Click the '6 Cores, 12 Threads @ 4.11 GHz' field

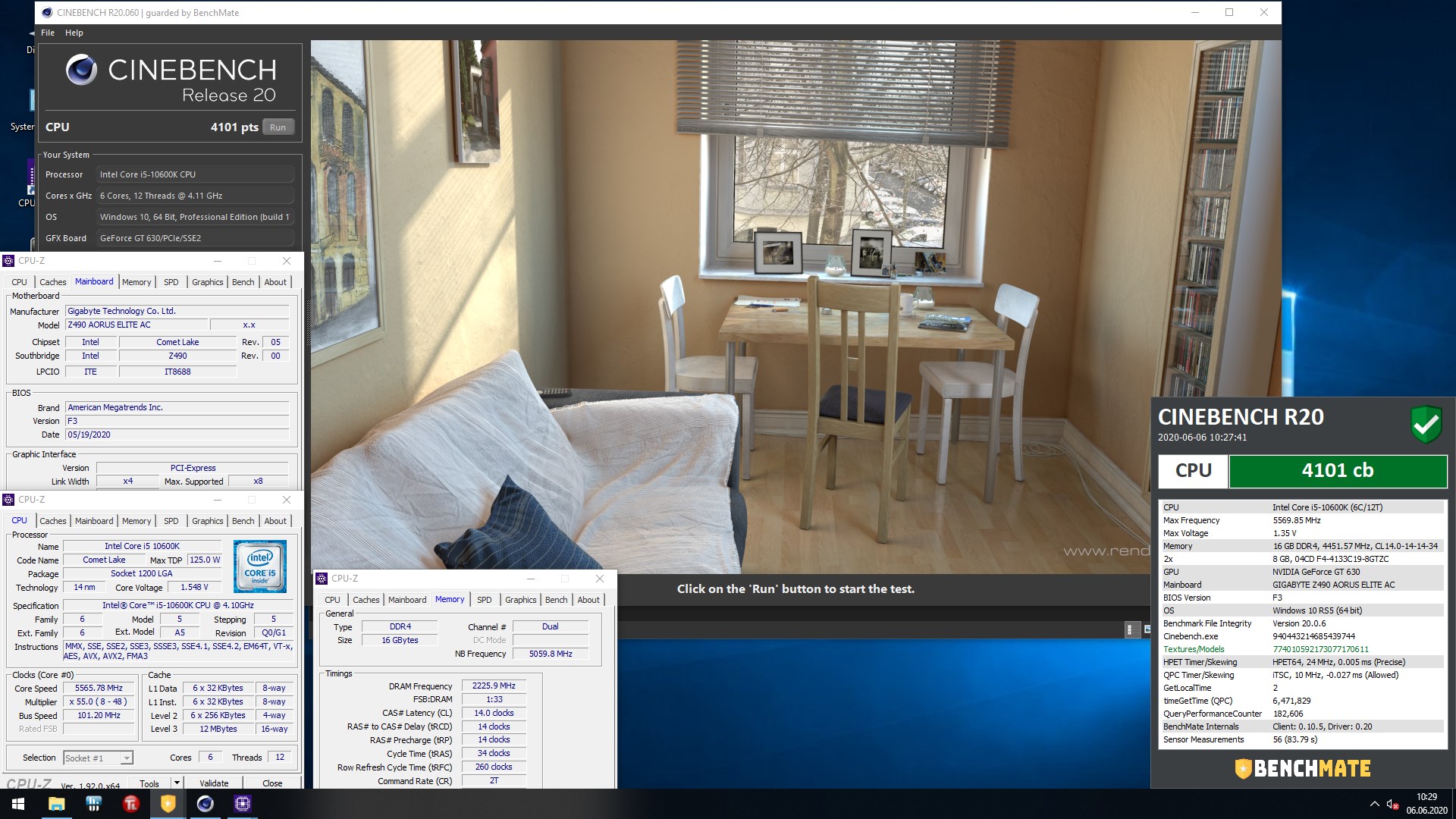(x=195, y=196)
